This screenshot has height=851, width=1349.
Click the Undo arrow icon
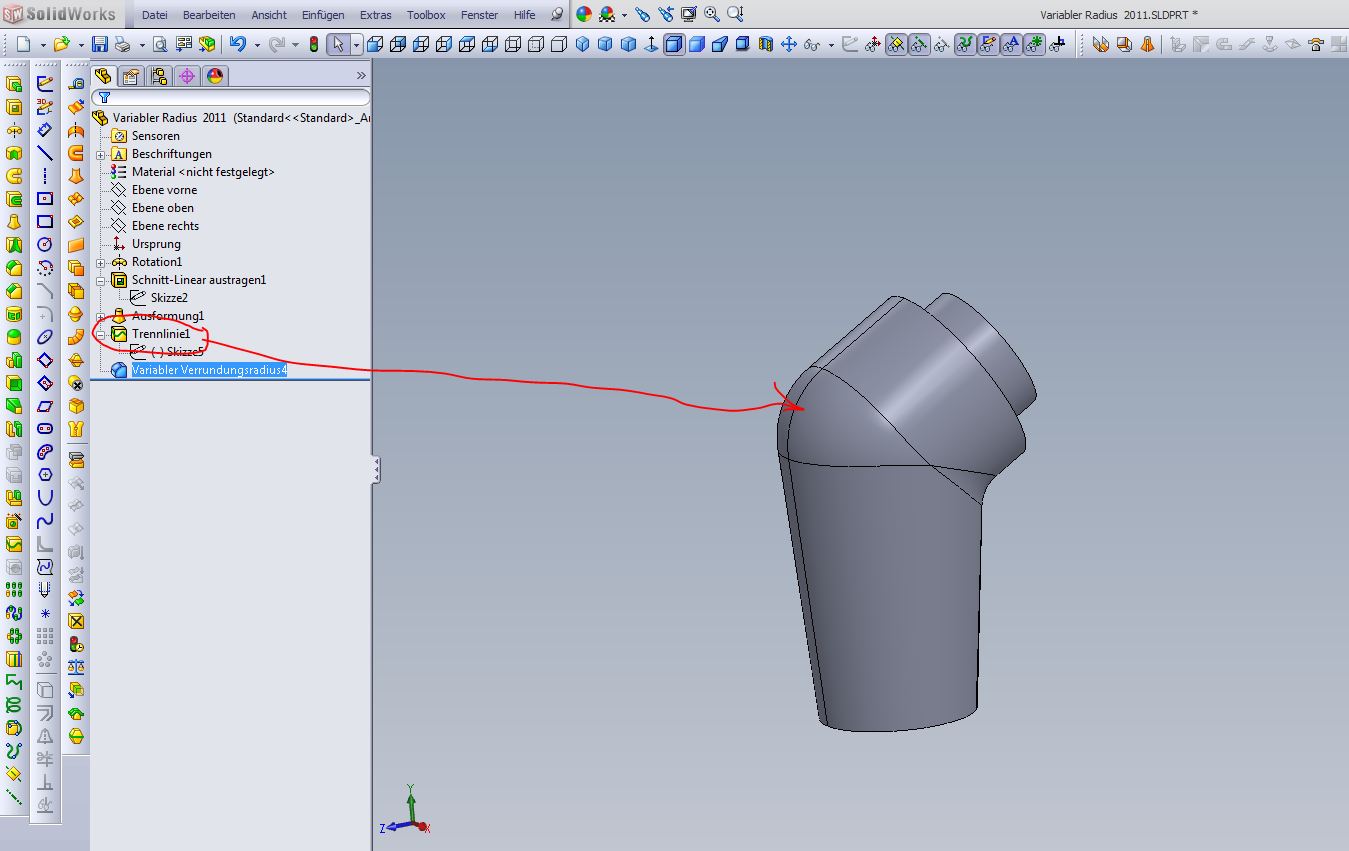coord(237,44)
